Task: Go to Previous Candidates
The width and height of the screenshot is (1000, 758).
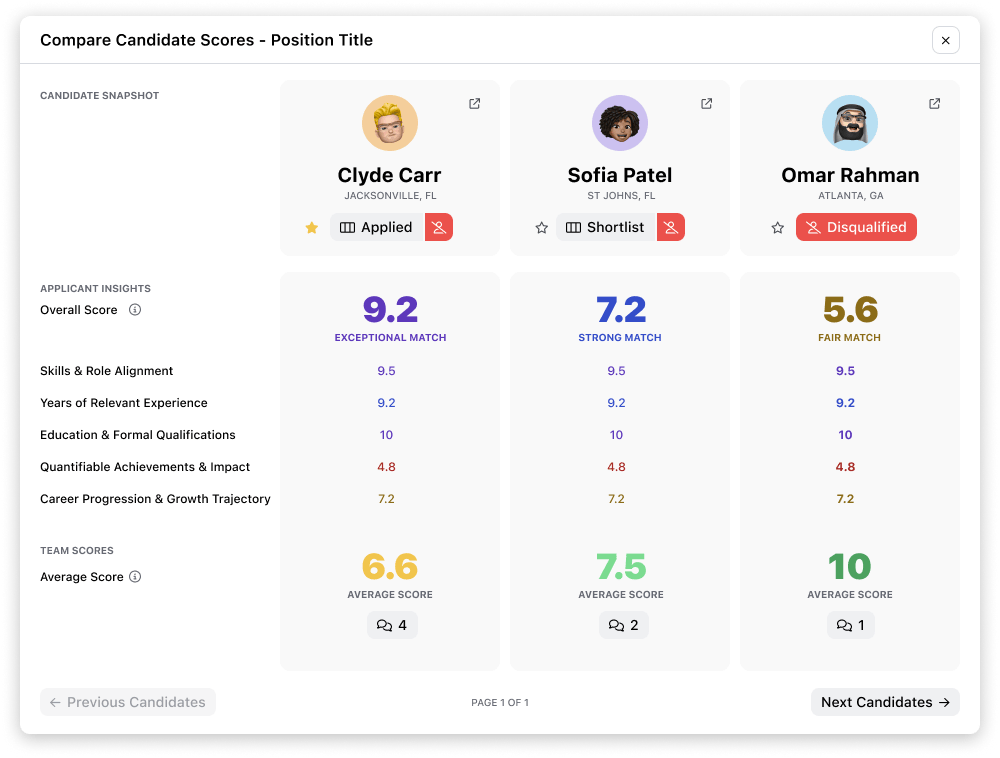Action: 128,702
